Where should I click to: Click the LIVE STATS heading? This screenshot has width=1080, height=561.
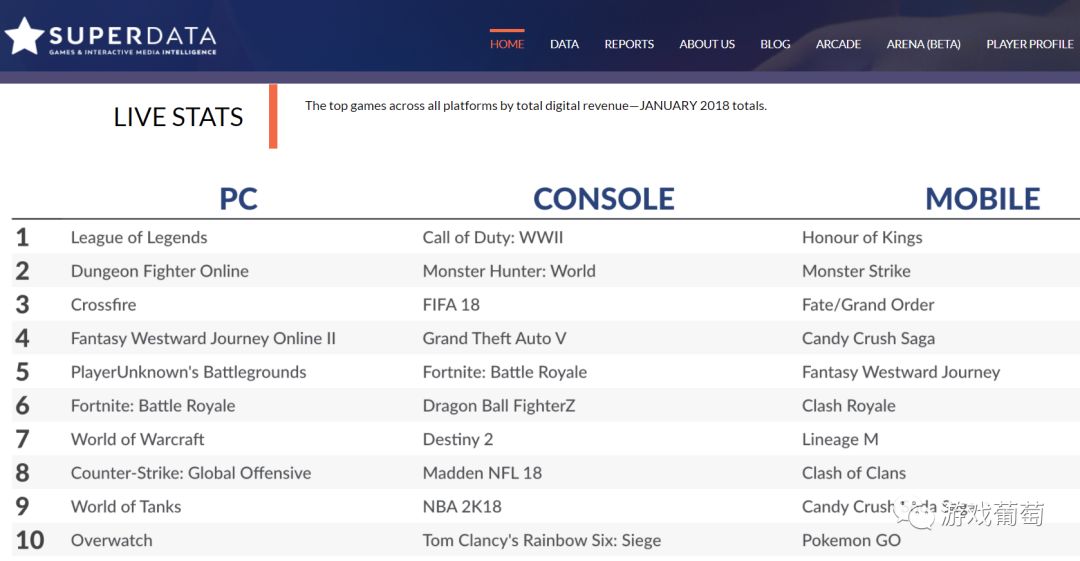178,117
